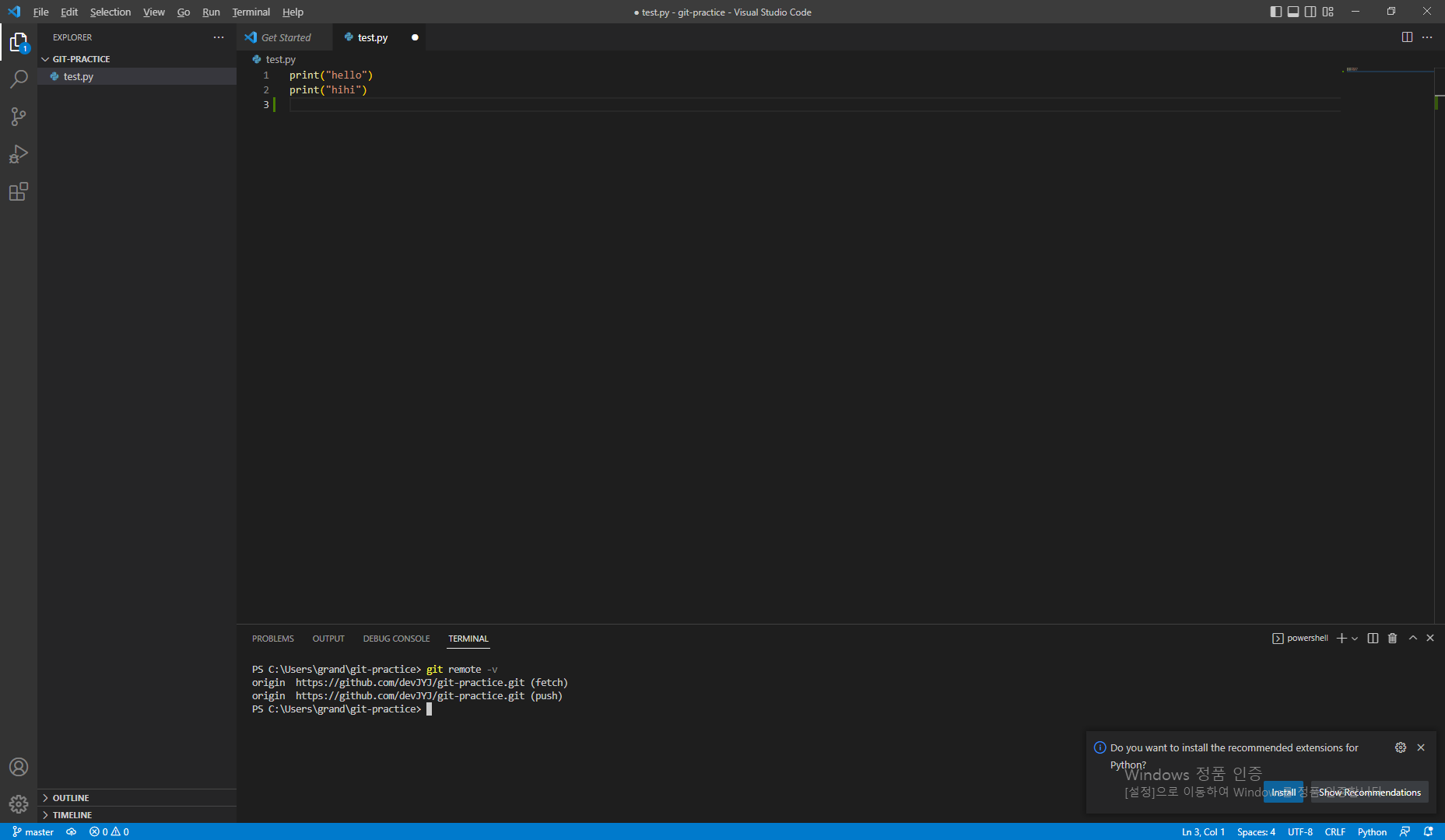This screenshot has height=840, width=1445.
Task: Open the Source Control view
Action: pos(19,117)
